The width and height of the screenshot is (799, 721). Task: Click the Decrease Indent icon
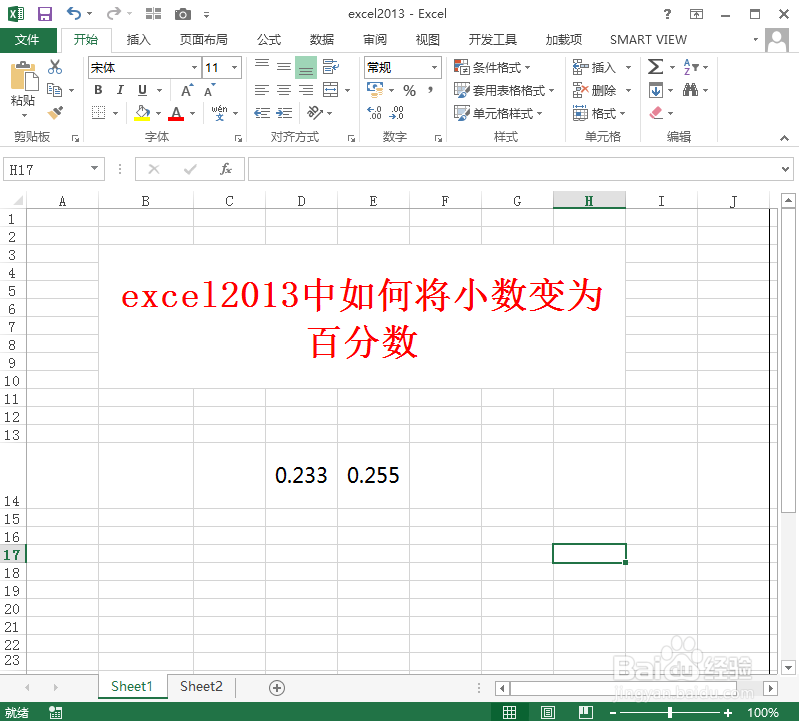coord(262,113)
